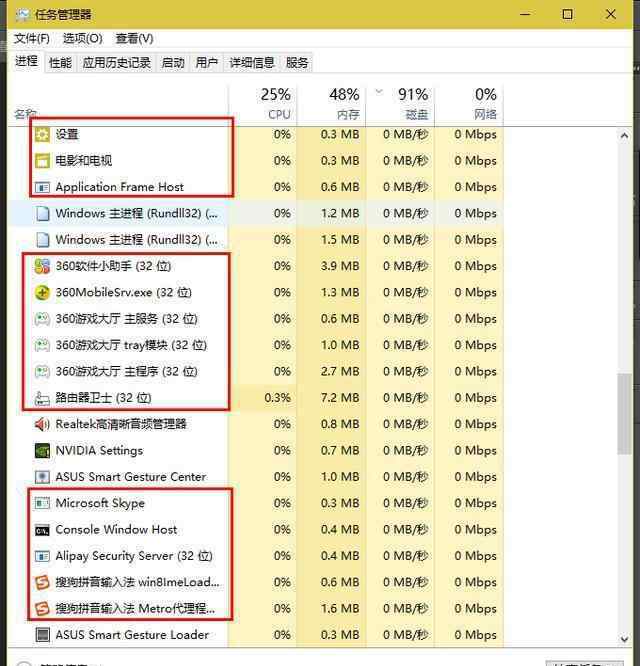This screenshot has height=666, width=640.
Task: Switch to the 服务 tab
Action: [297, 63]
